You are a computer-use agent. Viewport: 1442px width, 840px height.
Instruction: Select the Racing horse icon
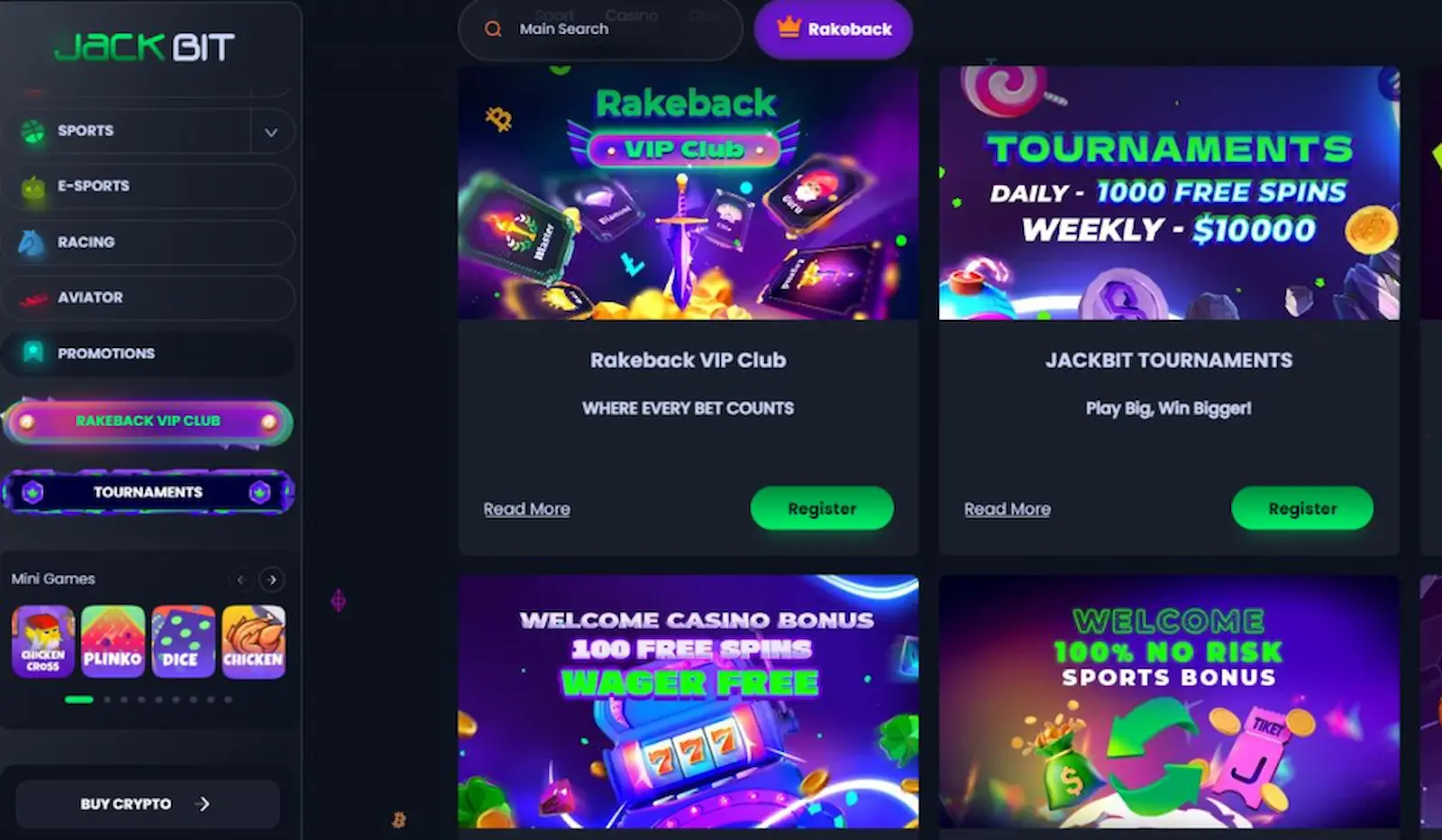pos(32,242)
